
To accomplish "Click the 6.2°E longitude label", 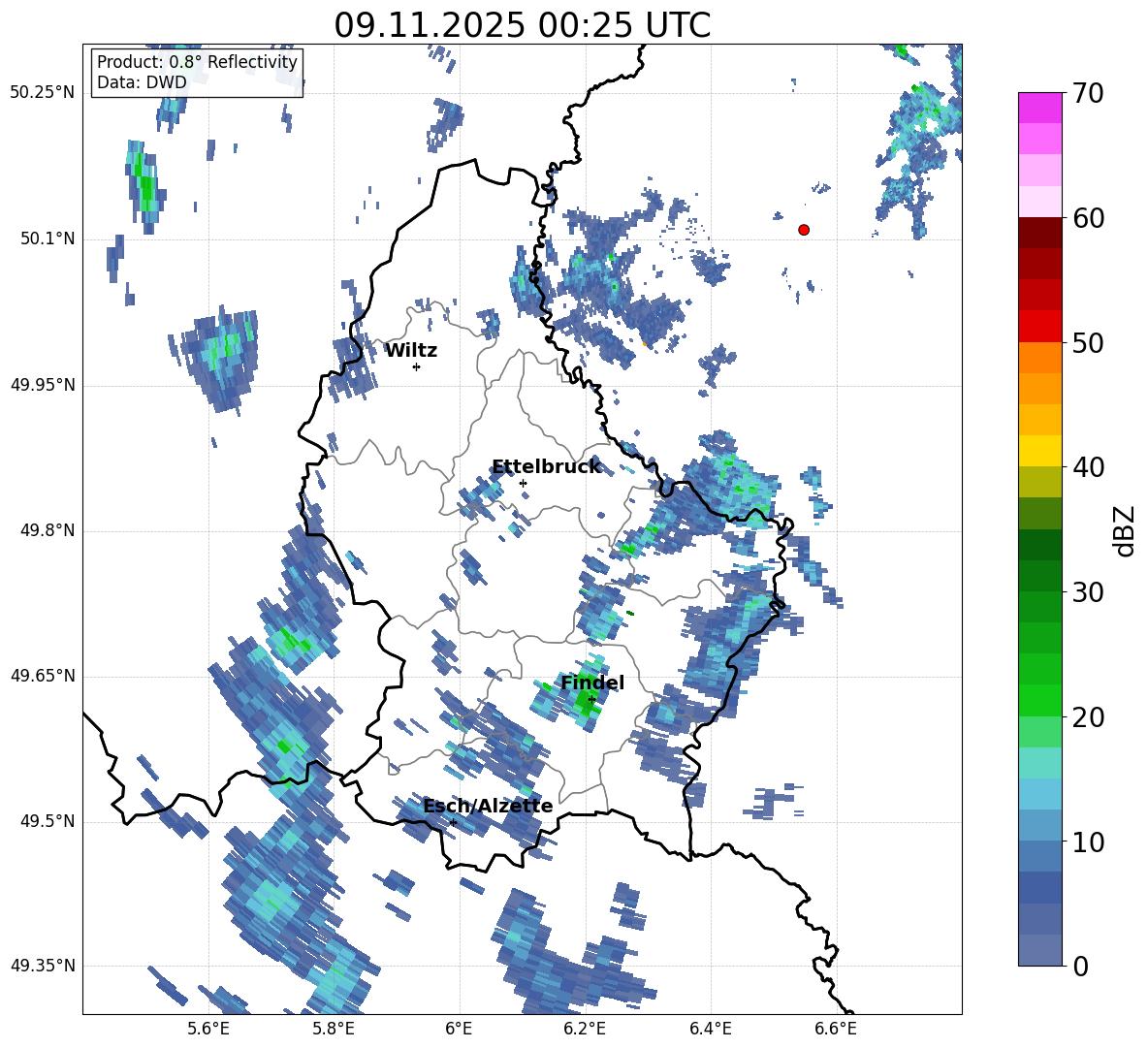I will 585,1029.
